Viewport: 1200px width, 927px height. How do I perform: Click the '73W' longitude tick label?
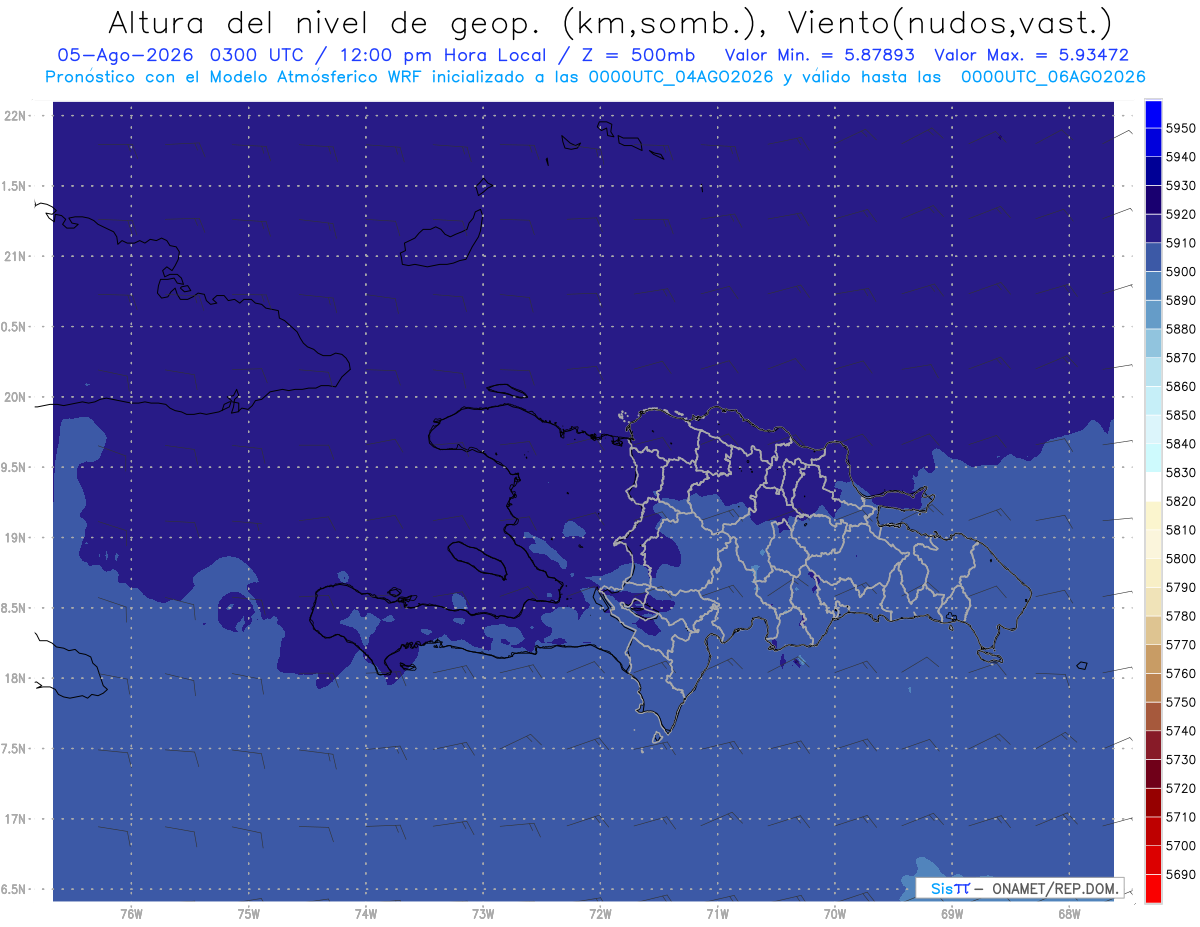pos(483,913)
